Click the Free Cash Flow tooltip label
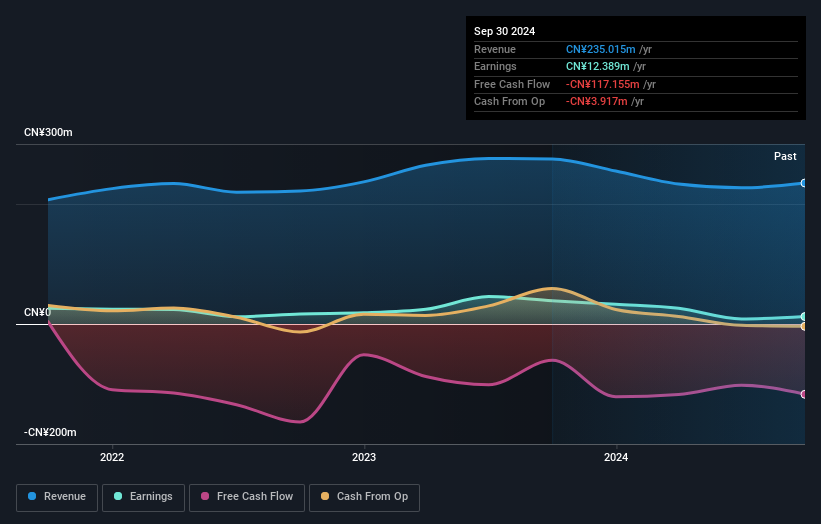 512,84
